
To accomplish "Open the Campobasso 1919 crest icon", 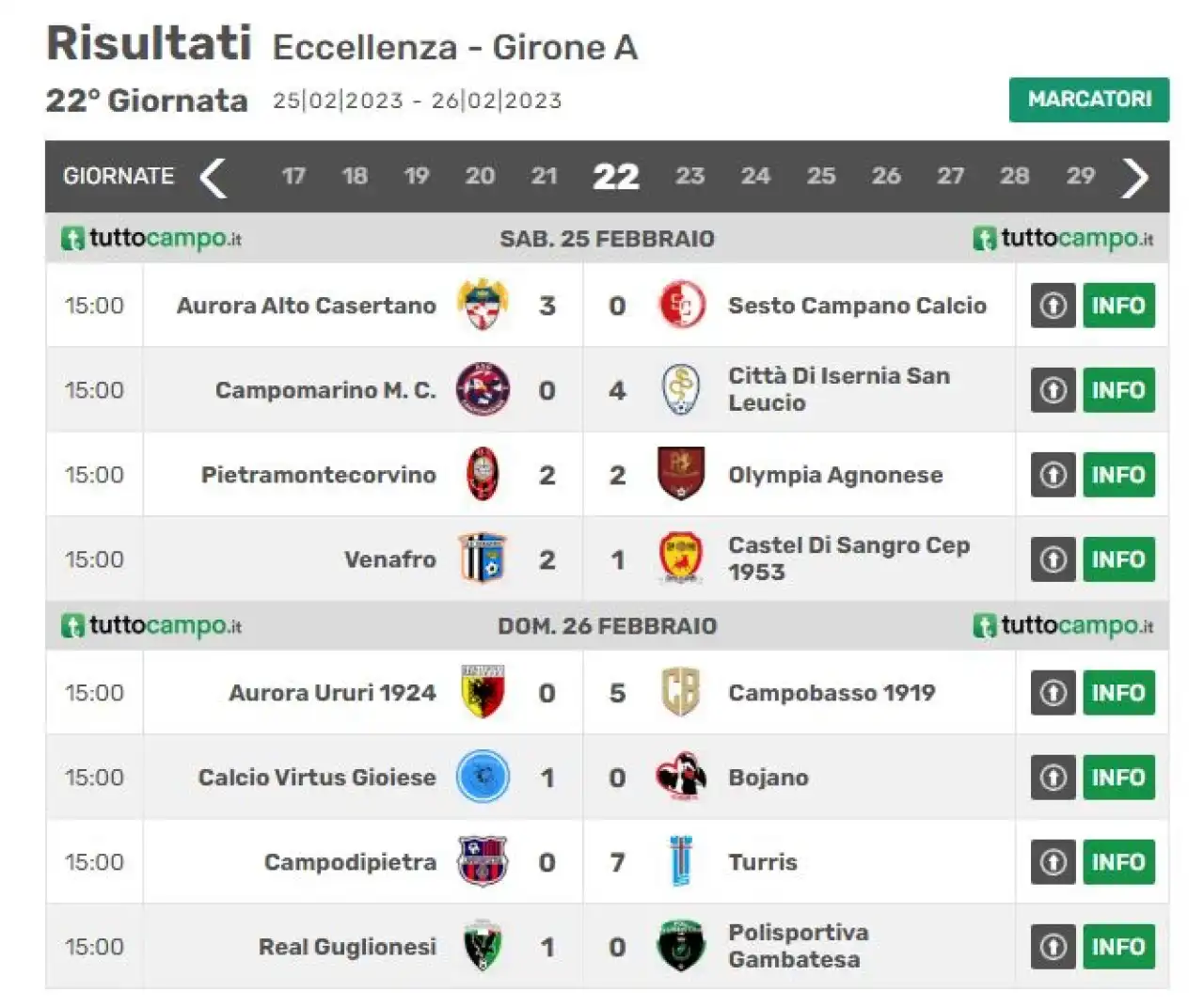I will tap(681, 692).
